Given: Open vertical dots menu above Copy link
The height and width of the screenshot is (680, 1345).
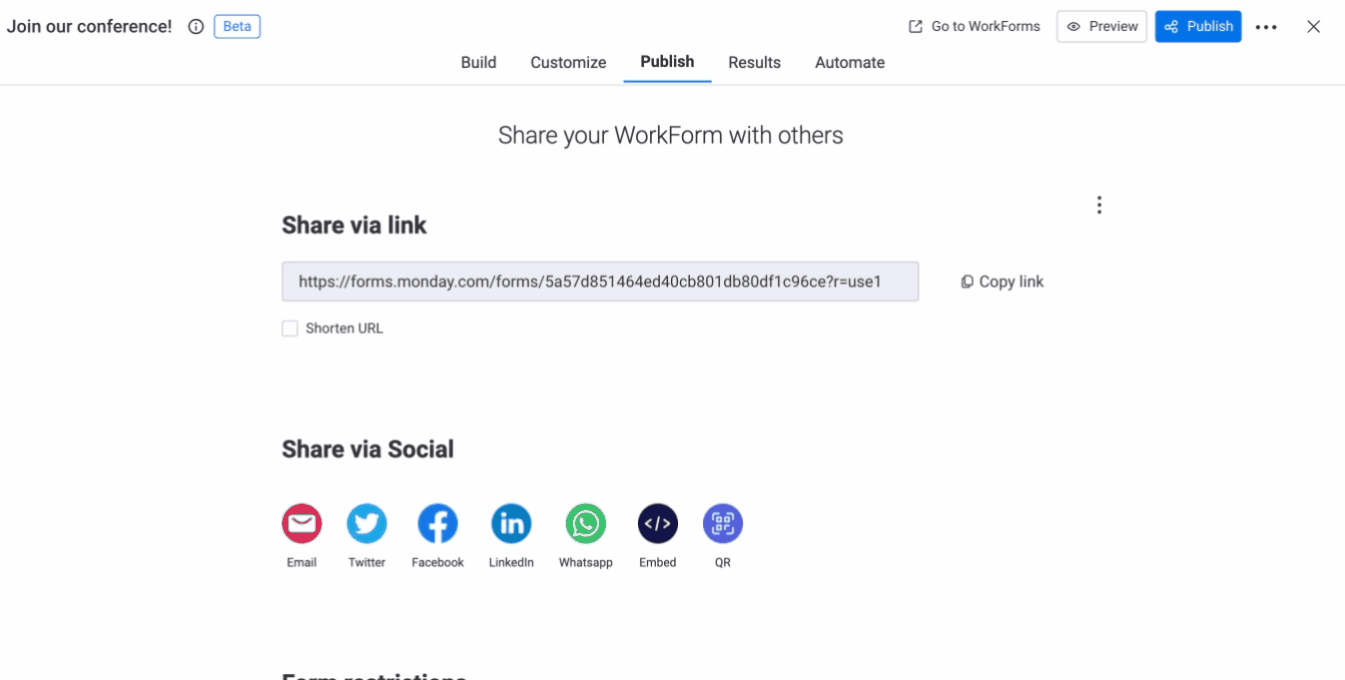Looking at the screenshot, I should (x=1099, y=205).
